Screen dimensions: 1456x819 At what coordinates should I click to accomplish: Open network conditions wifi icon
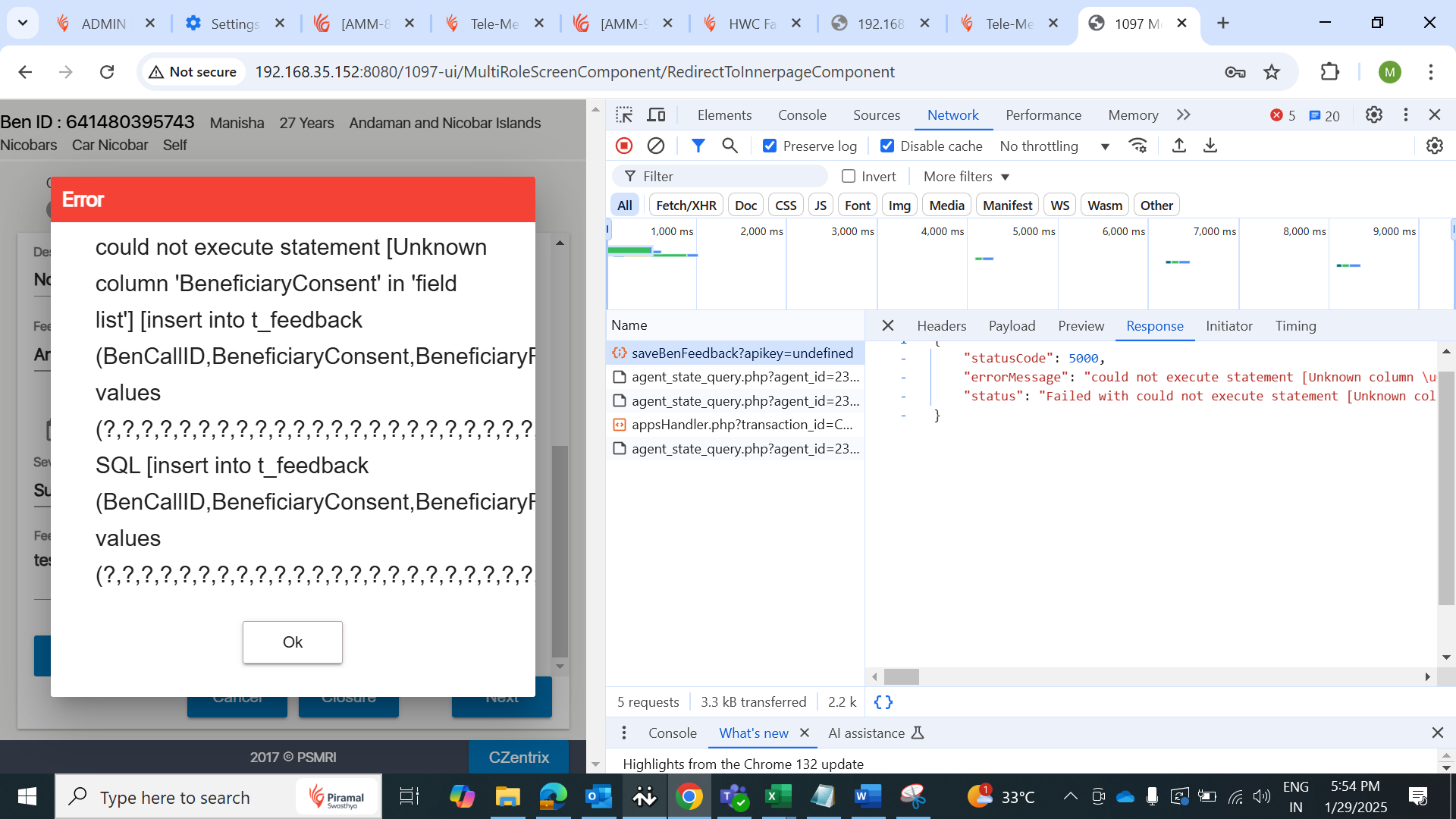[1137, 146]
